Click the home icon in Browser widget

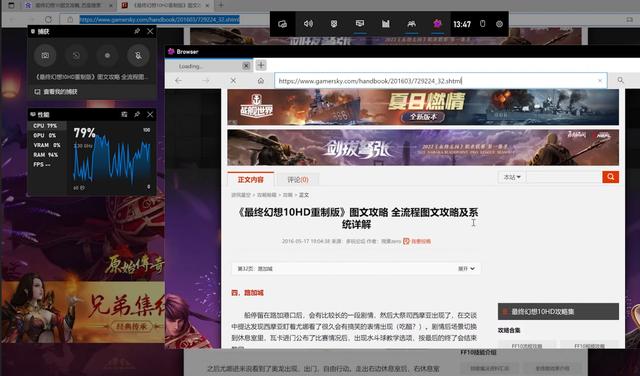point(261,81)
